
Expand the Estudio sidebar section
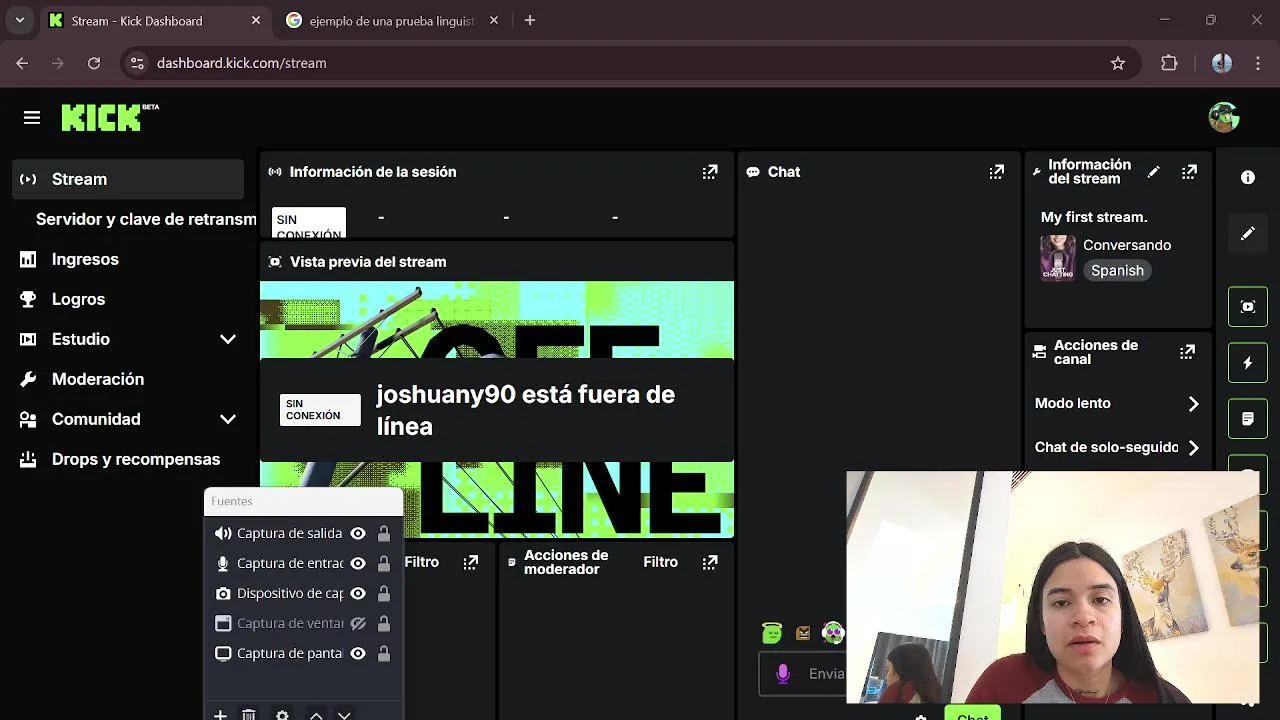(228, 339)
